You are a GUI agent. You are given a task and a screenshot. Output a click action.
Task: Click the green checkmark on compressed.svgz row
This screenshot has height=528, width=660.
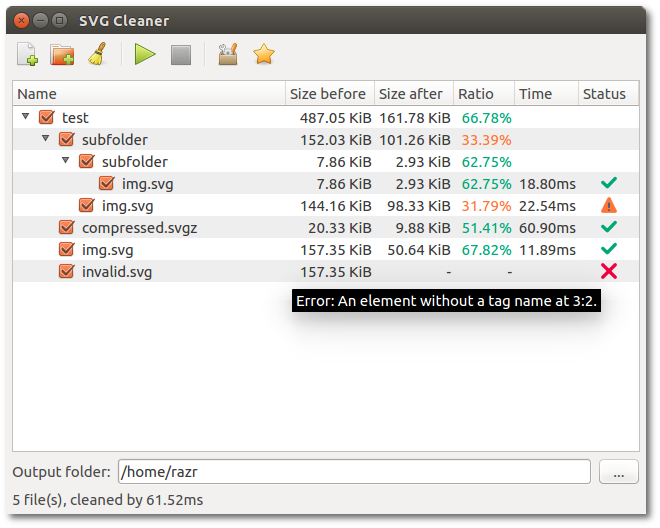tap(609, 227)
